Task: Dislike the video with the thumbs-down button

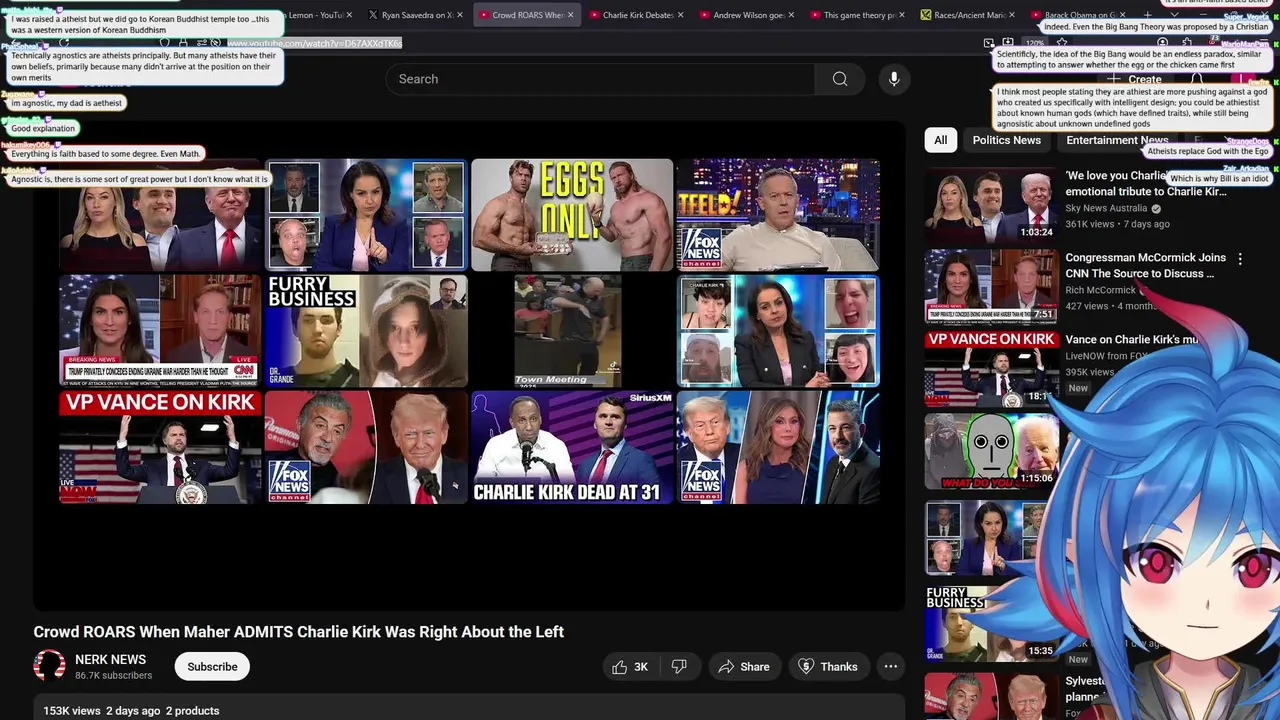Action: click(679, 667)
